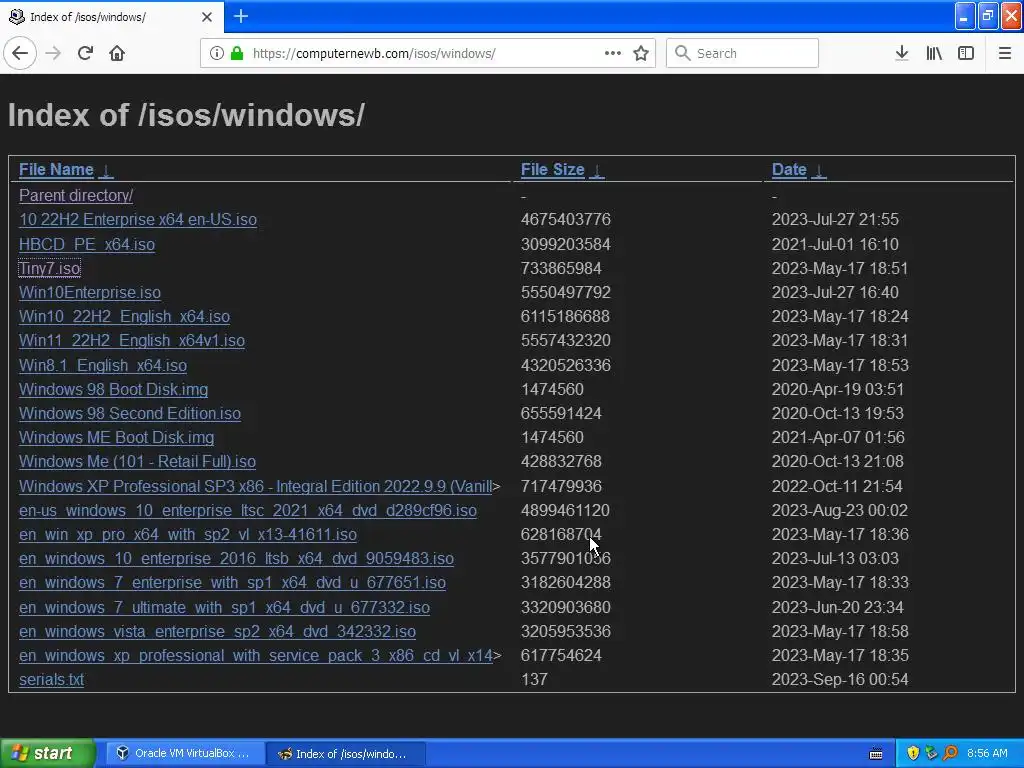Click file size value 4675403776
Screen dimensions: 1024x768
pos(566,219)
